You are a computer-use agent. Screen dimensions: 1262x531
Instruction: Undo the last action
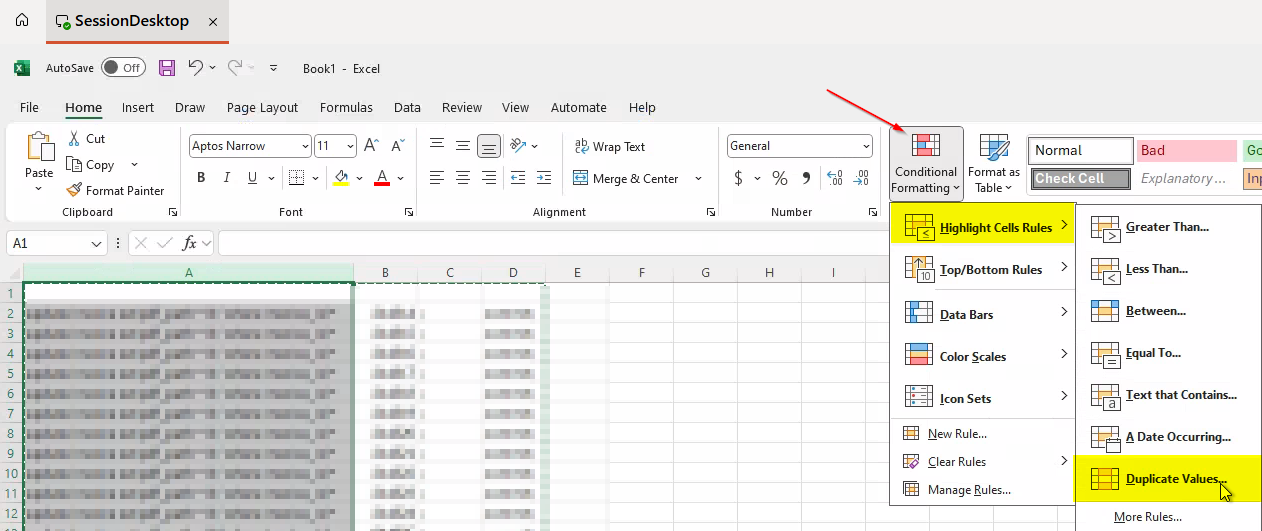[x=196, y=68]
